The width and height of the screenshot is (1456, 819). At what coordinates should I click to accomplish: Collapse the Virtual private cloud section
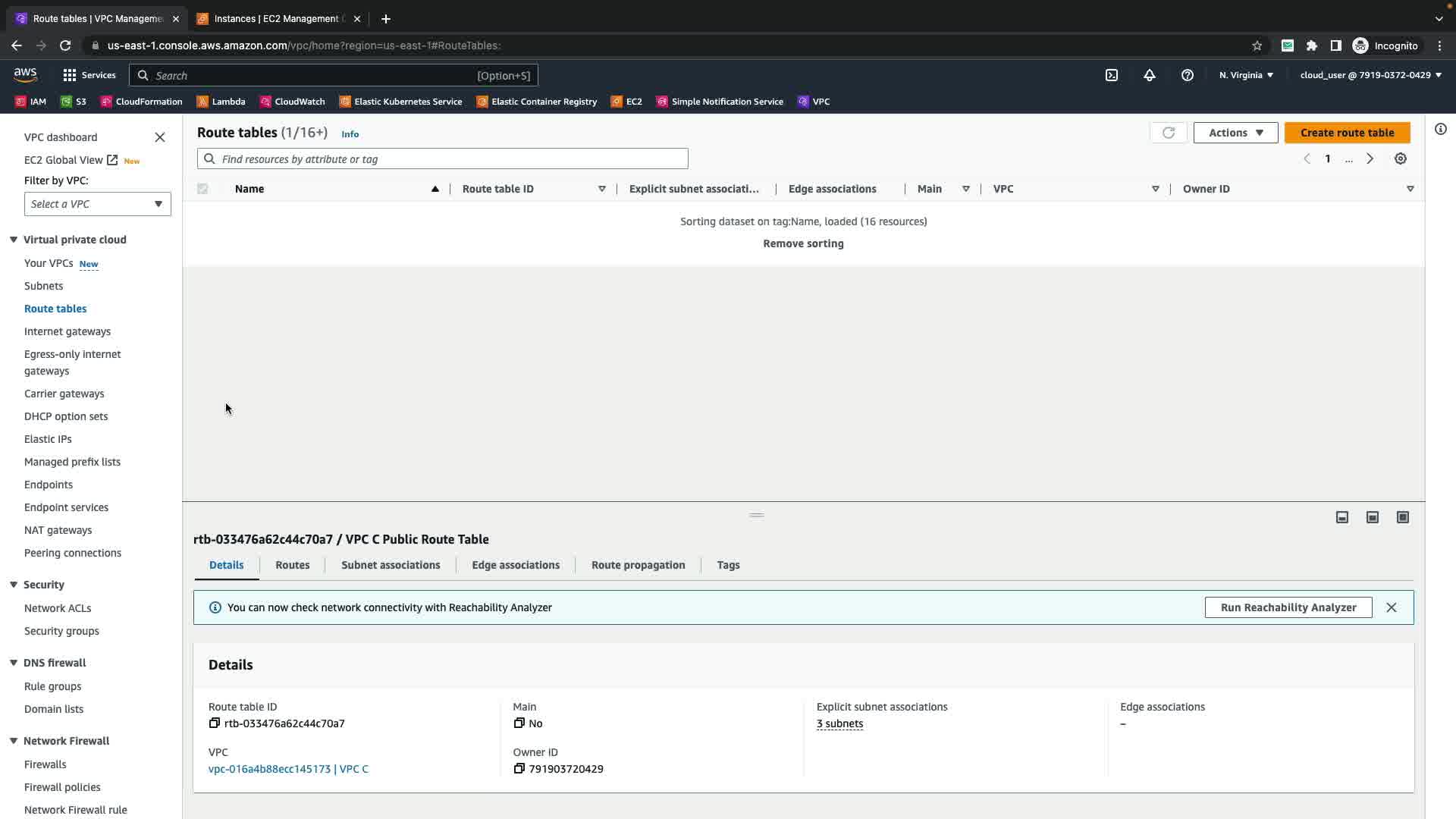14,240
